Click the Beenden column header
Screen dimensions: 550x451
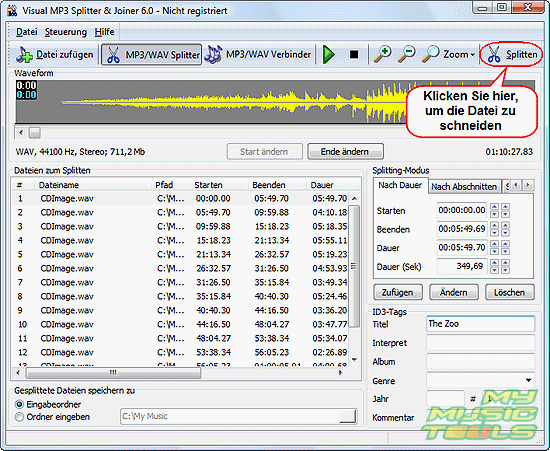pyautogui.click(x=278, y=185)
